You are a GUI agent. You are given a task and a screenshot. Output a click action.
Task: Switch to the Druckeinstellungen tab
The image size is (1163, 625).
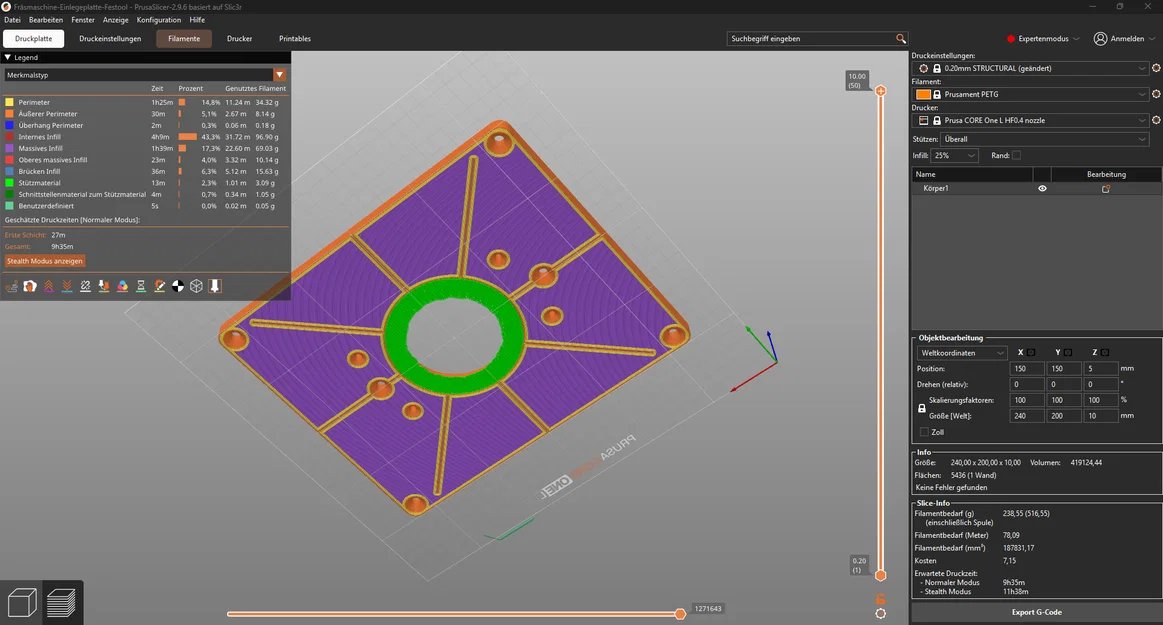coord(110,39)
